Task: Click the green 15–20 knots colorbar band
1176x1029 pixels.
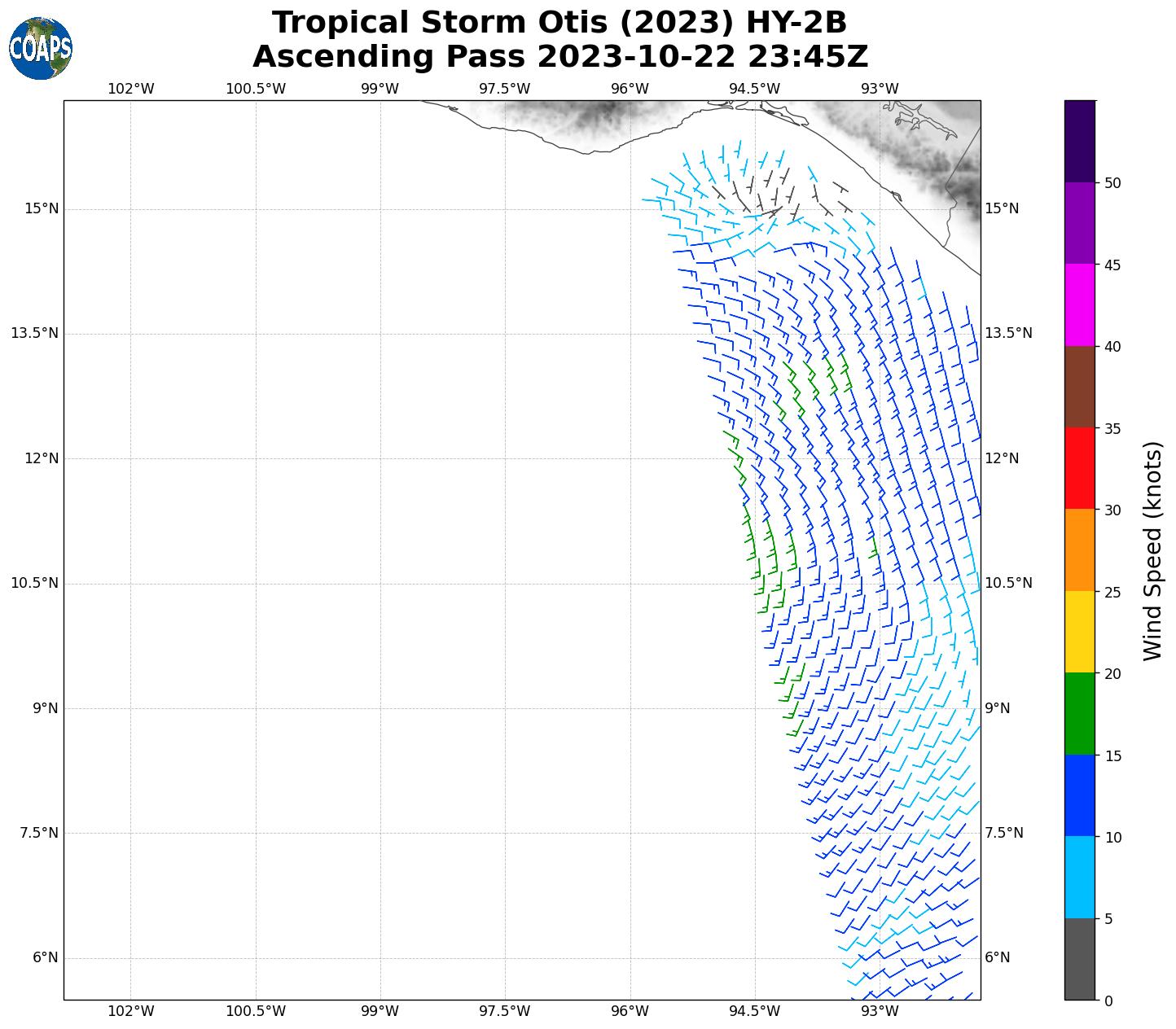Action: [x=1079, y=714]
